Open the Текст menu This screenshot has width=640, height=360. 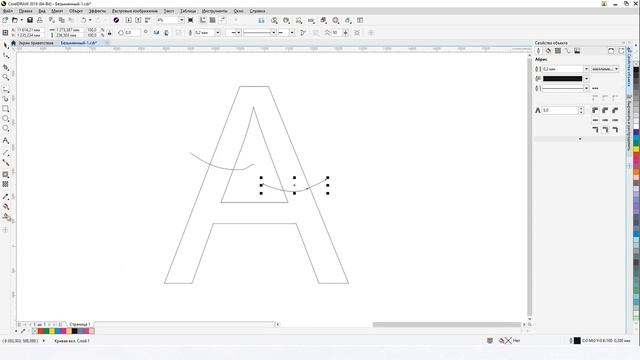tap(169, 11)
